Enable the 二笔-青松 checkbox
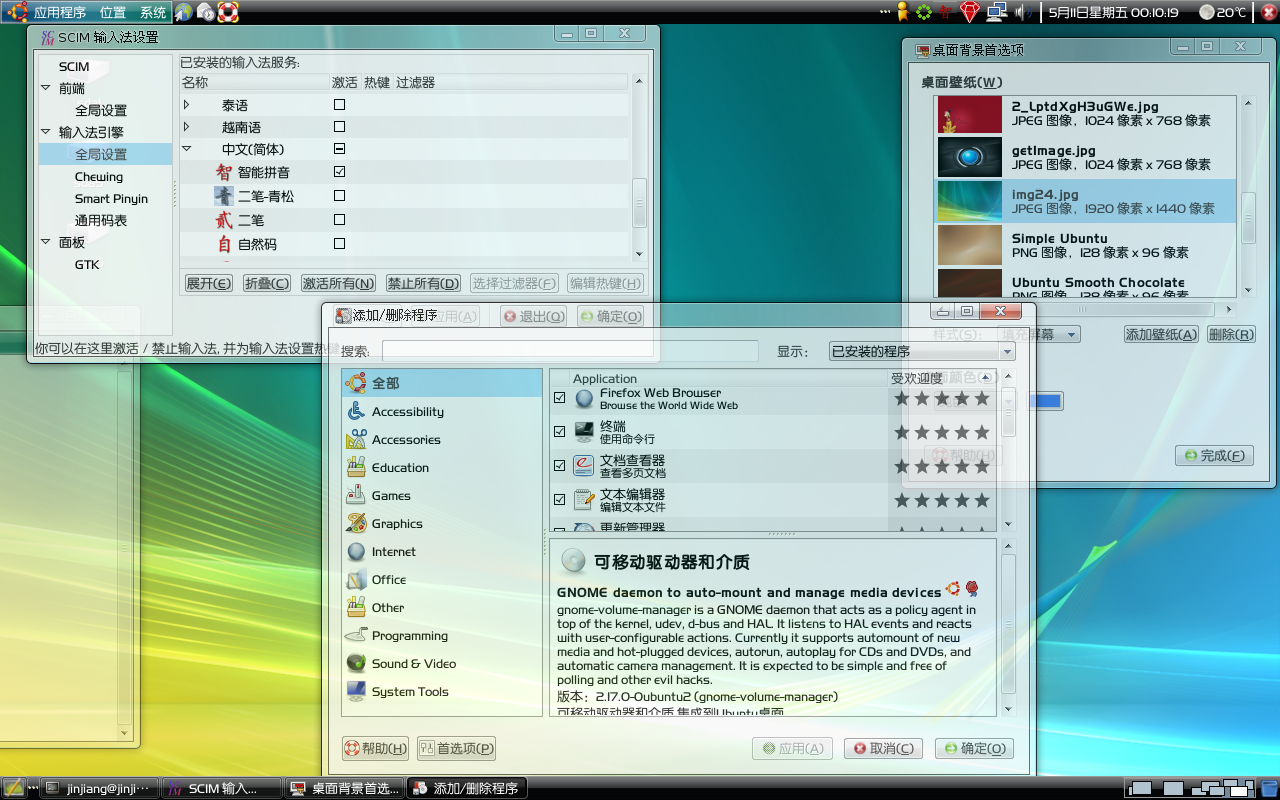Screen dimensions: 1280x800 click(339, 196)
